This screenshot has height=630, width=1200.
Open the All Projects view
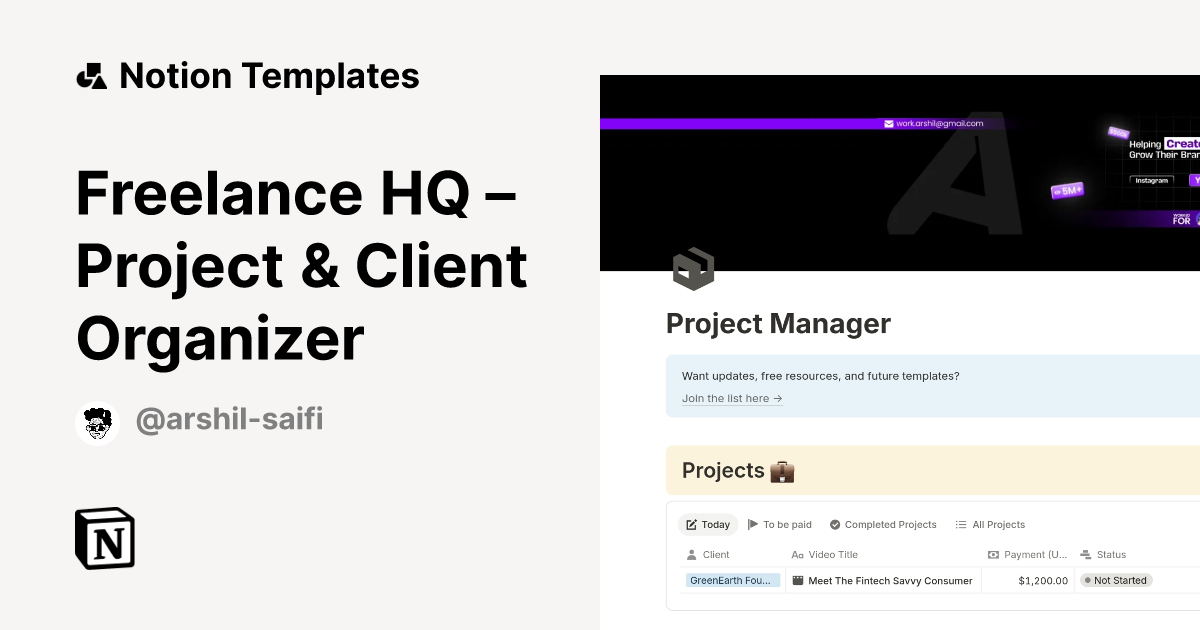pos(990,524)
